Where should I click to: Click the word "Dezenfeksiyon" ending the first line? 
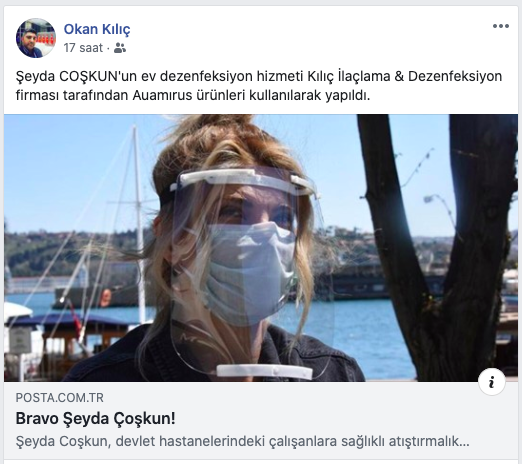[x=455, y=76]
